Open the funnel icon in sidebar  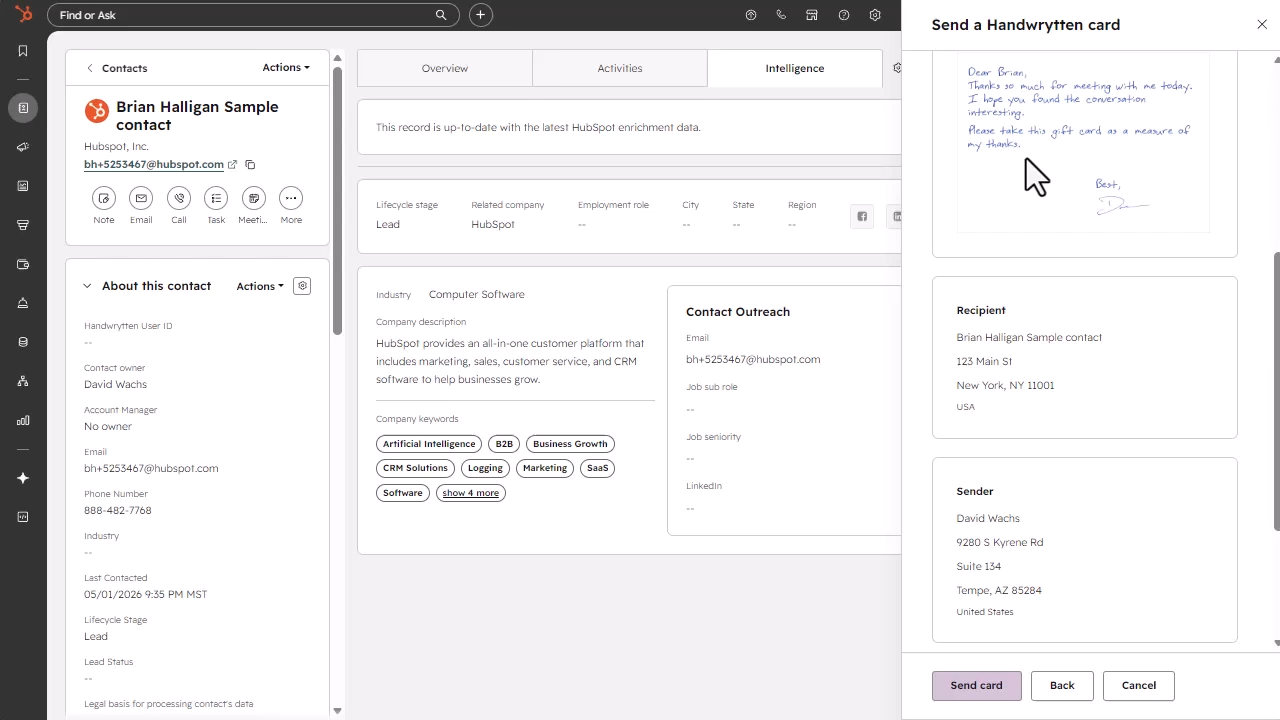(x=23, y=225)
